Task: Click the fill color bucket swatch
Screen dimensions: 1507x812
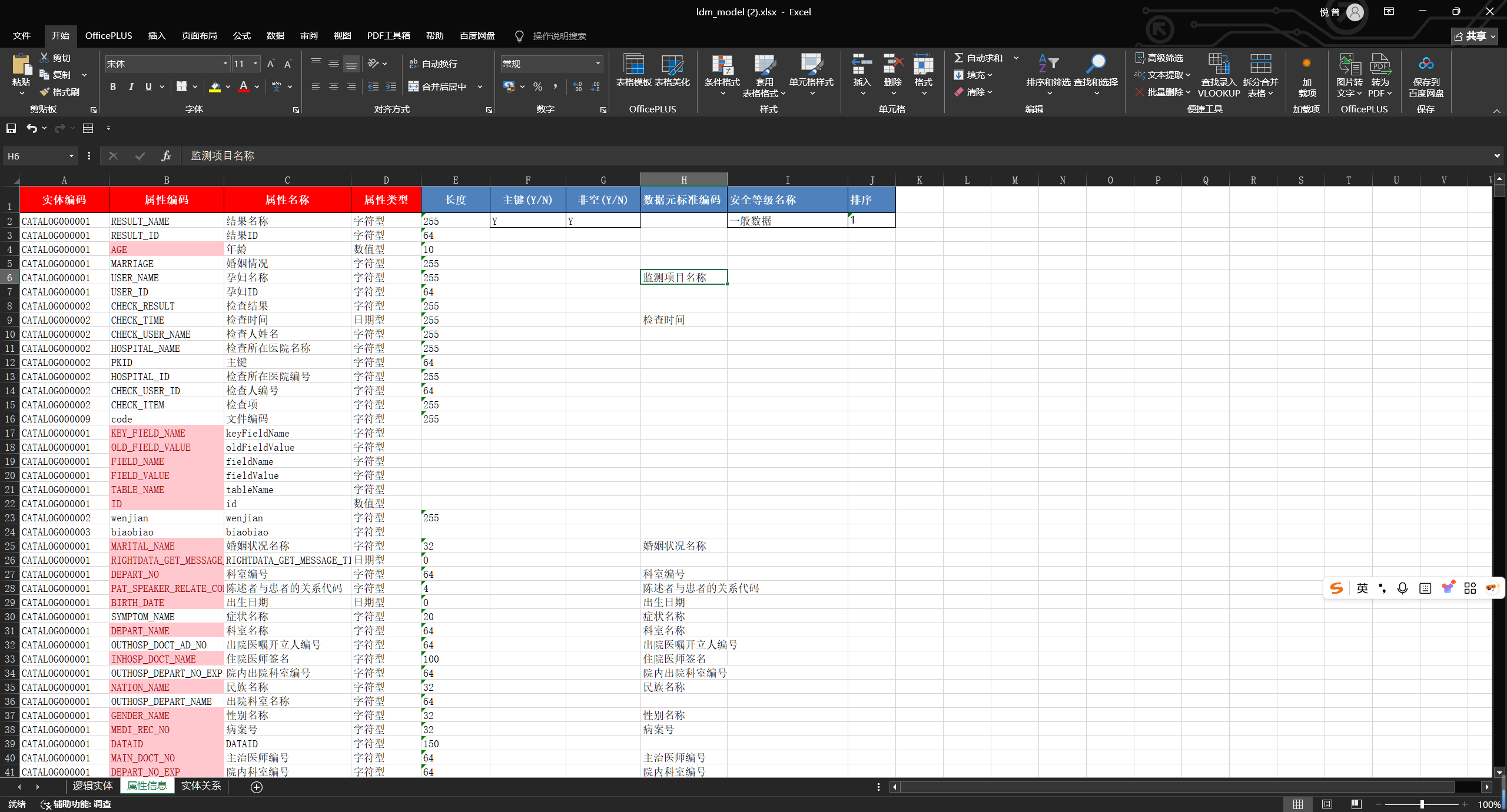Action: coord(215,86)
